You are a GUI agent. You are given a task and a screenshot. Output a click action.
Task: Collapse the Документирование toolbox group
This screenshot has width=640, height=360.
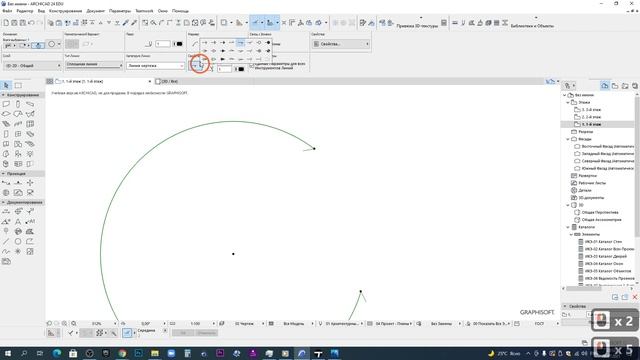pyautogui.click(x=3, y=202)
